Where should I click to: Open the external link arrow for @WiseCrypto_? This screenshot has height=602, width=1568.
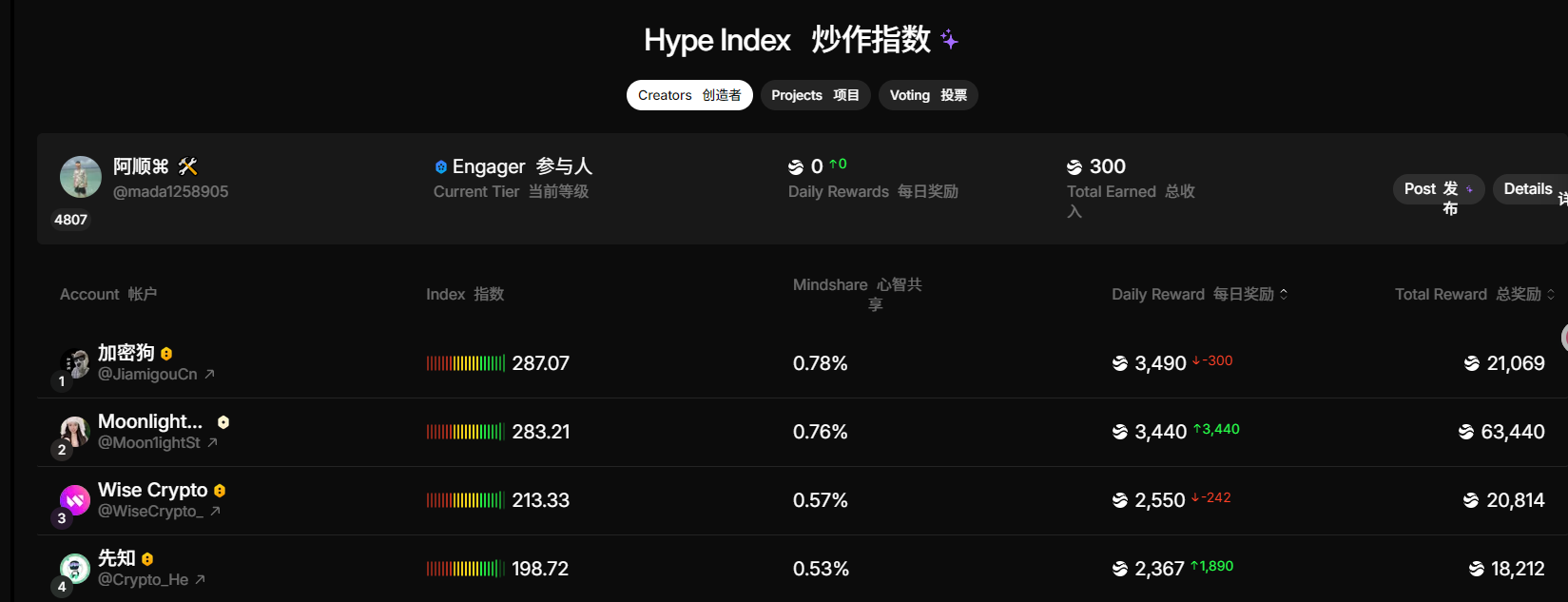(x=215, y=512)
